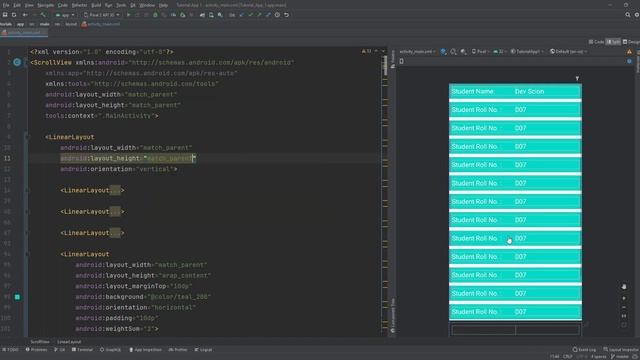Click the orange warning icon in design panel
Viewport: 640px width, 360px height.
click(629, 52)
